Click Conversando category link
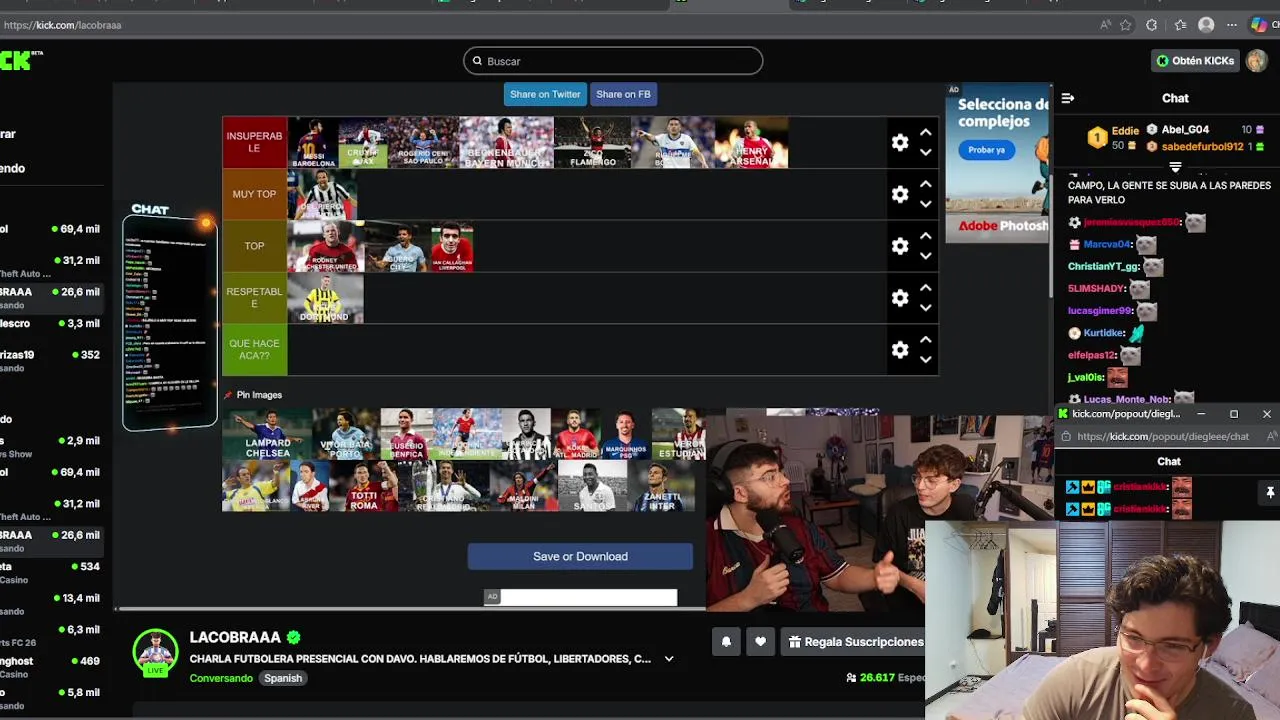This screenshot has width=1280, height=720. (221, 678)
